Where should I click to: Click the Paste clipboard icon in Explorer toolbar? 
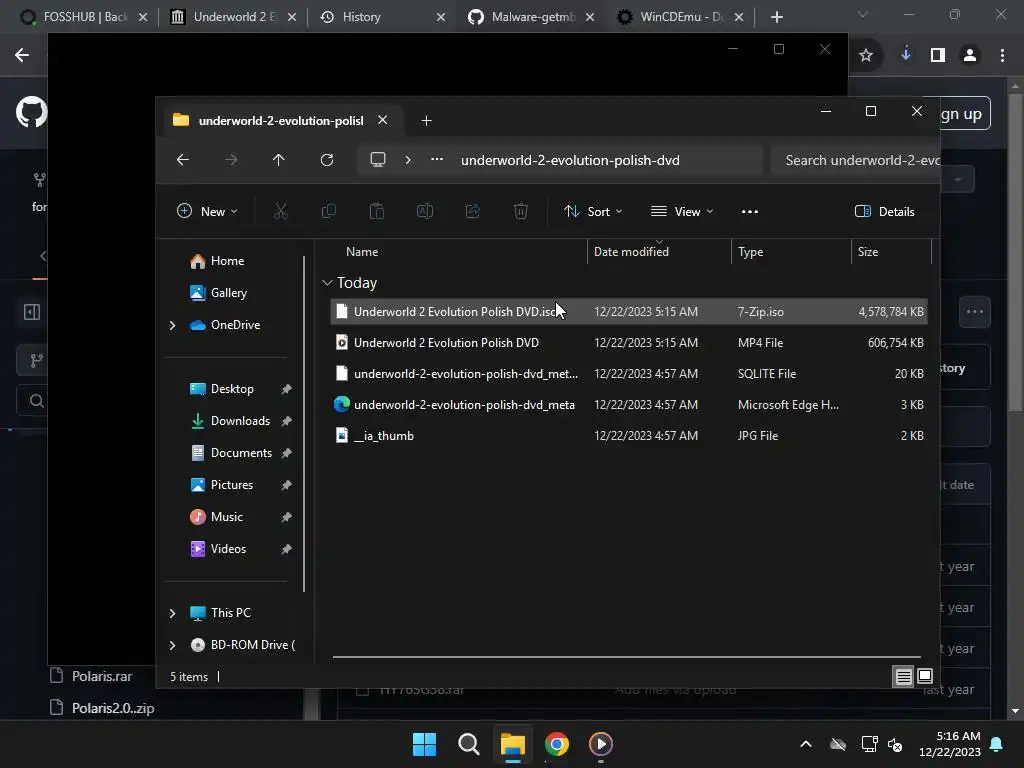(377, 211)
